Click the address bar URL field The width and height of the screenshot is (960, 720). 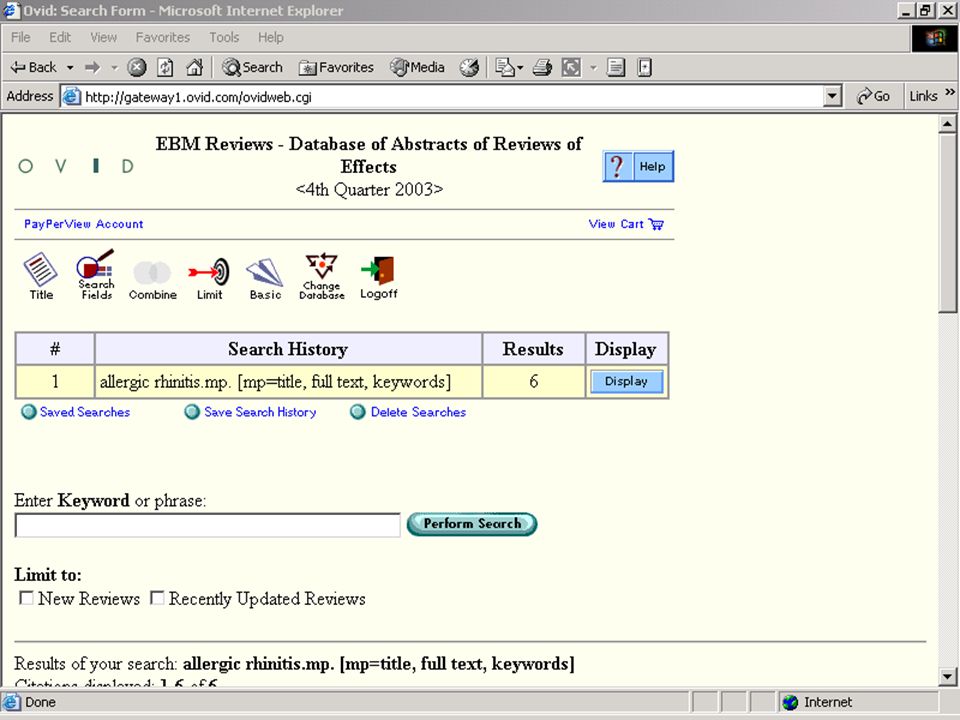click(x=453, y=97)
